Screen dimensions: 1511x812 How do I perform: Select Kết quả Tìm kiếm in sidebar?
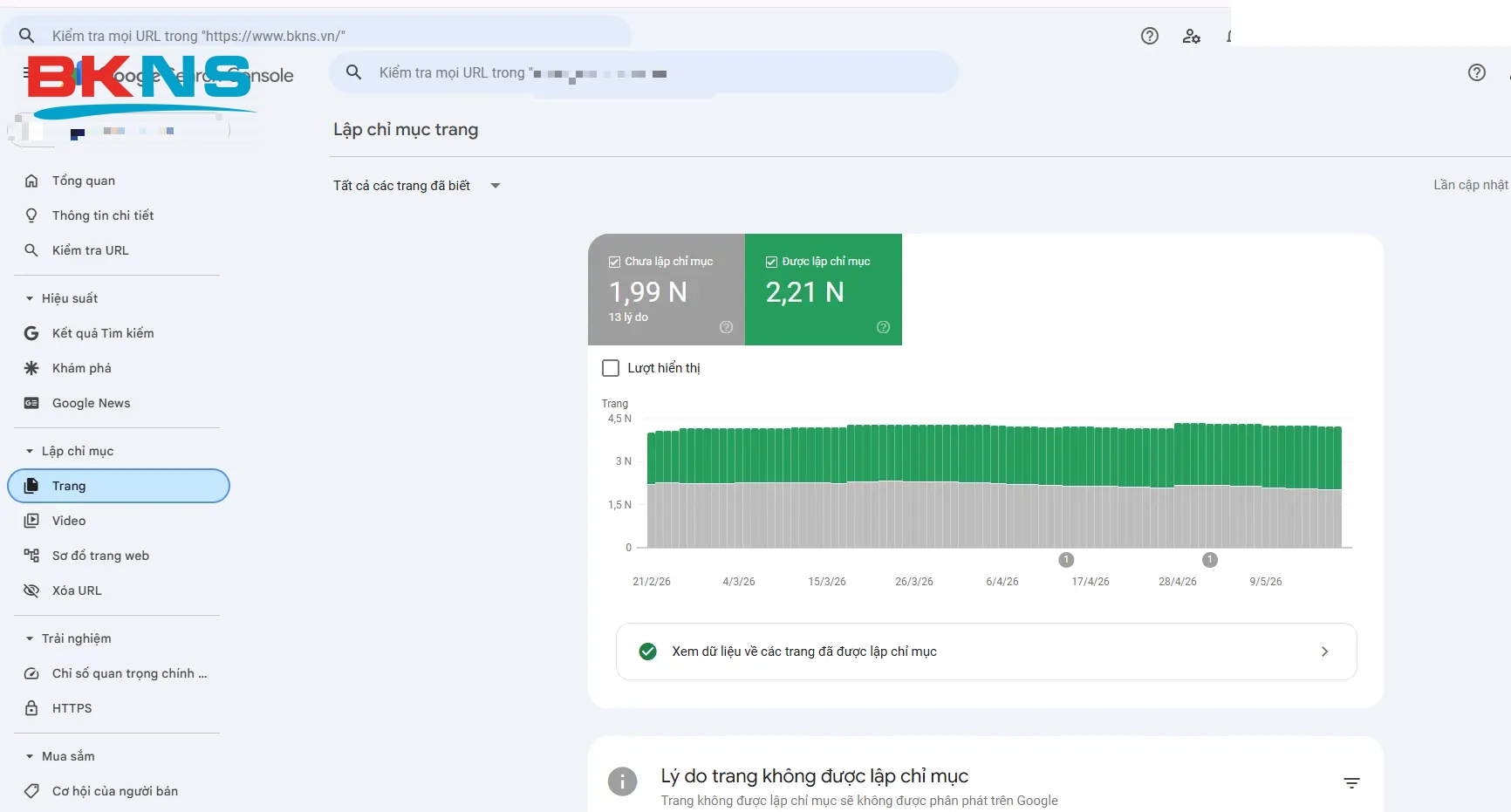(119, 333)
